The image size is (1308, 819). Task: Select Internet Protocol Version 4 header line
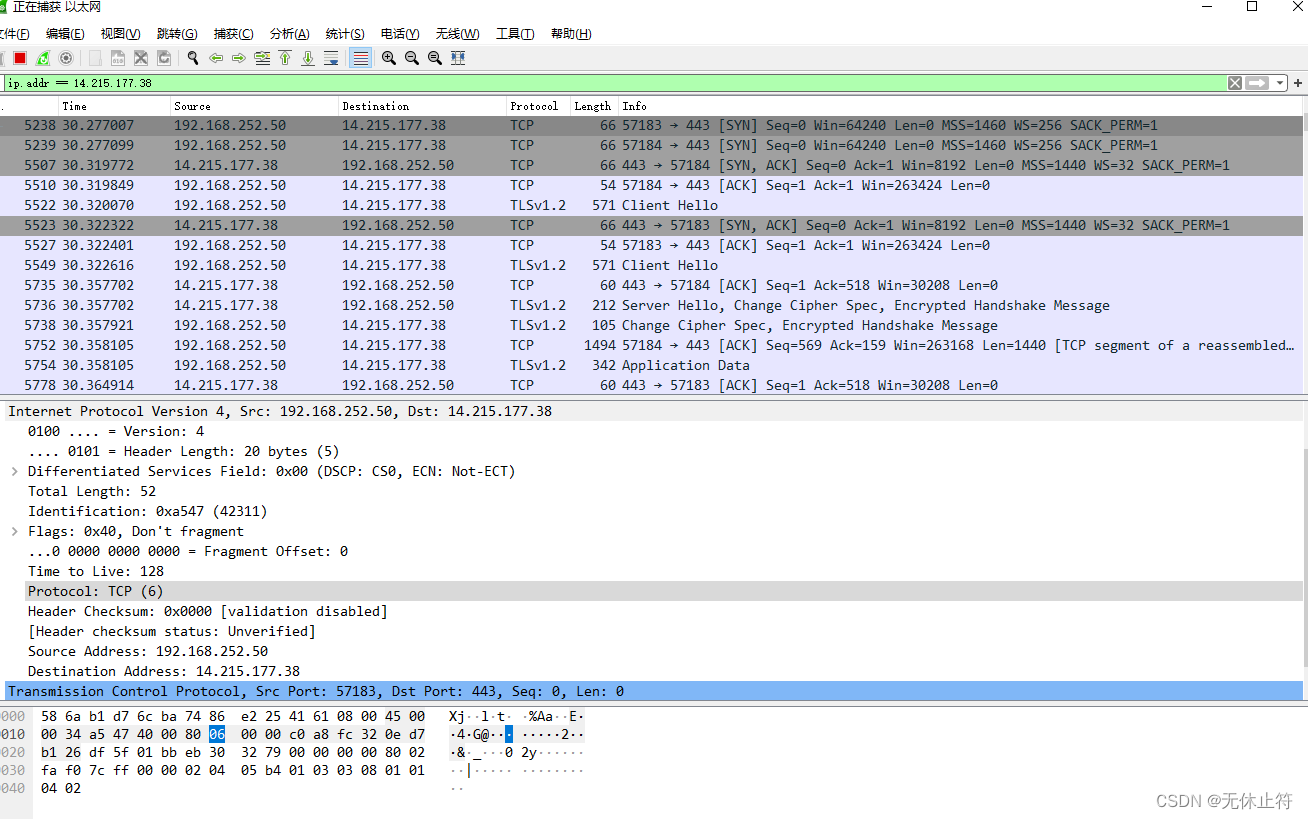pos(652,411)
